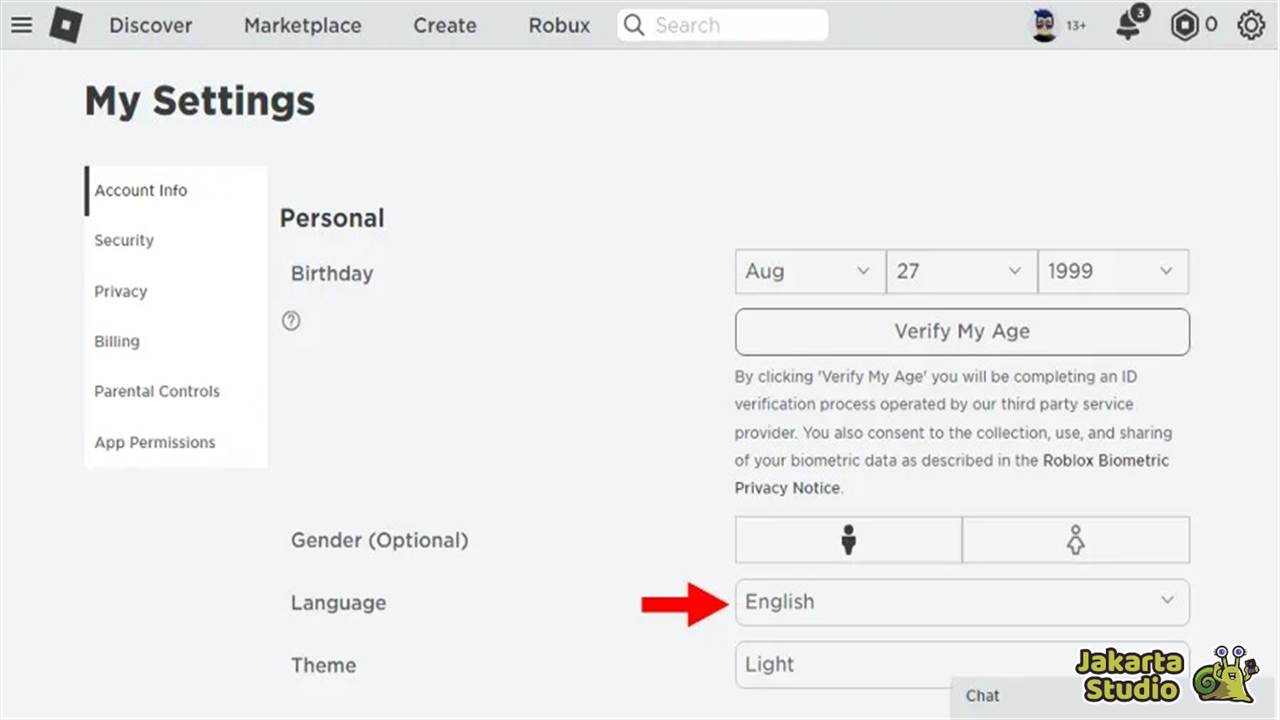Select the female gender option
The height and width of the screenshot is (720, 1280).
[1075, 539]
